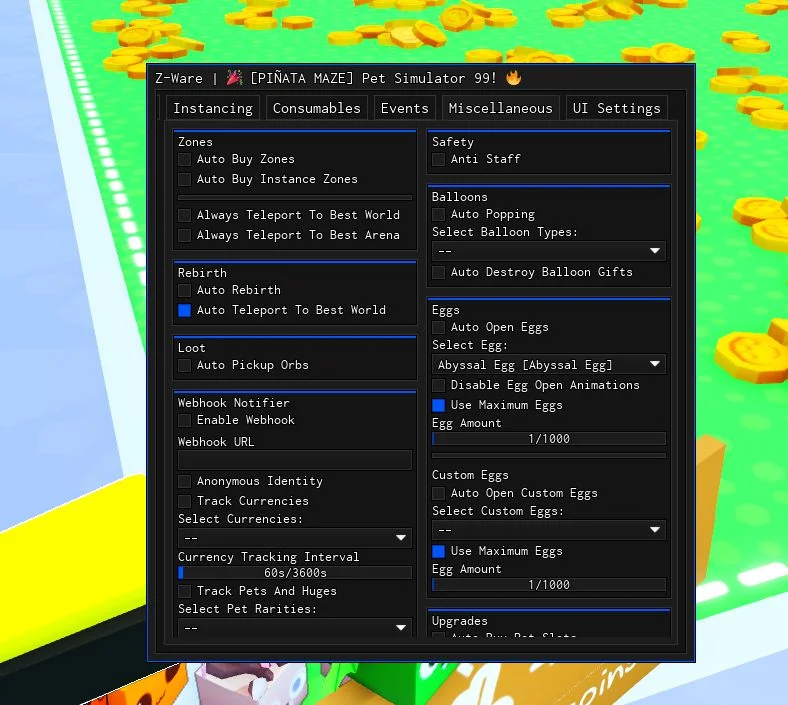Click the Webhook URL input field
Screen dimensions: 788x705
click(x=295, y=460)
